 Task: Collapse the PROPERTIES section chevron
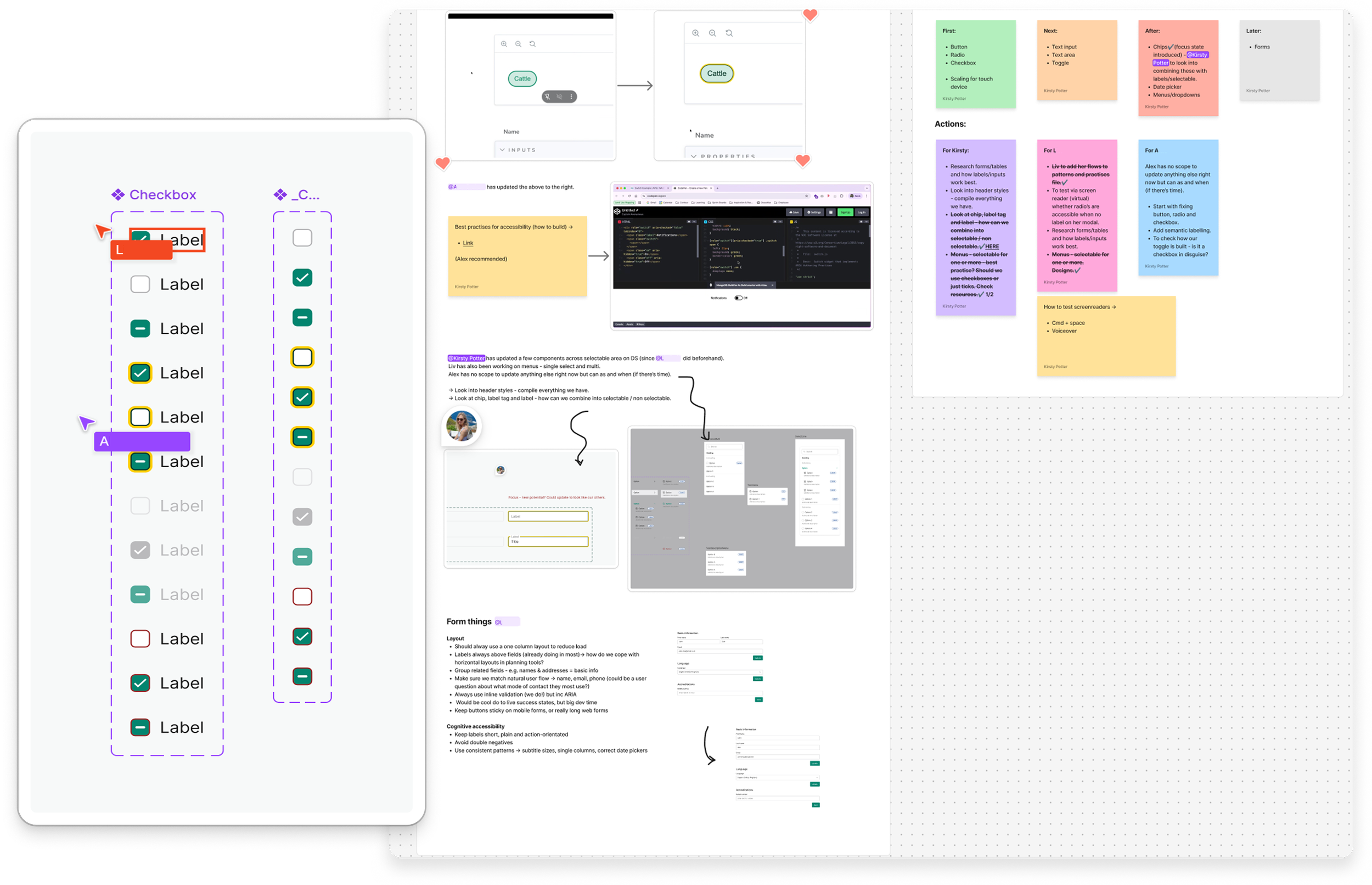(x=694, y=156)
